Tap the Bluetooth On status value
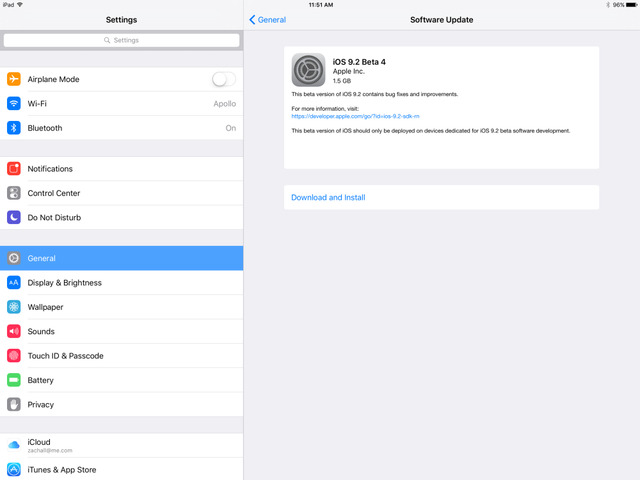 (x=231, y=128)
